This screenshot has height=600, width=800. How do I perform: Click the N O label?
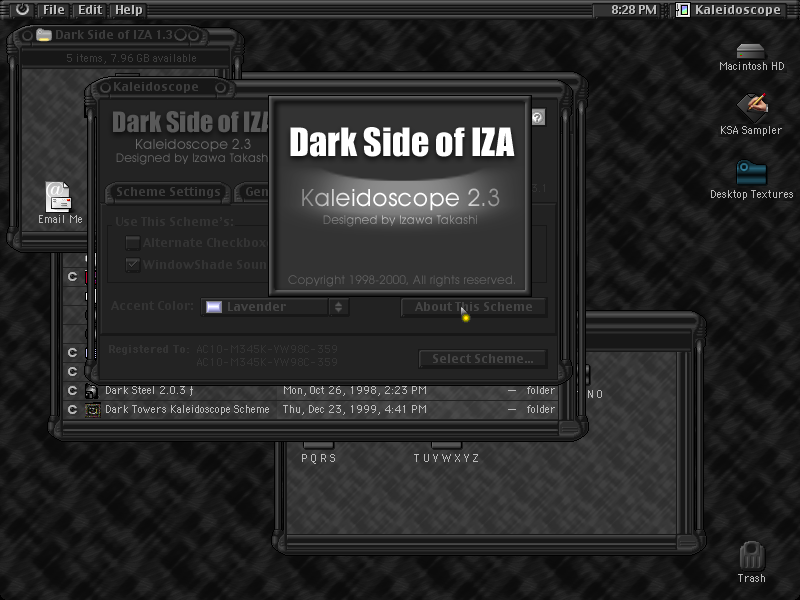click(x=595, y=394)
